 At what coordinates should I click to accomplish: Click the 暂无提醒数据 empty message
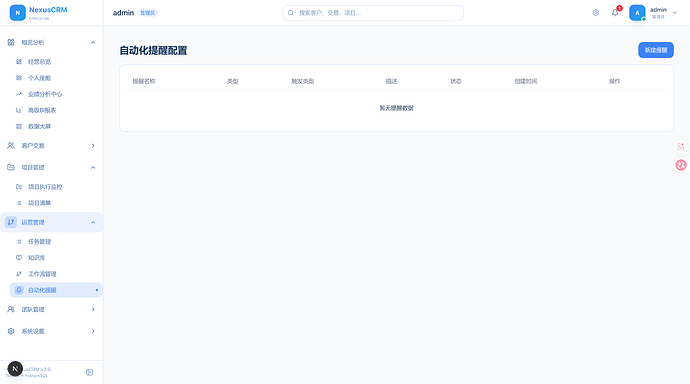(396, 108)
